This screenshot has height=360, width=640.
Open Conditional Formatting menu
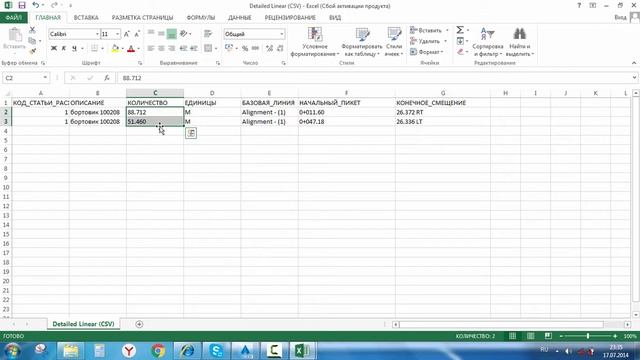click(315, 41)
